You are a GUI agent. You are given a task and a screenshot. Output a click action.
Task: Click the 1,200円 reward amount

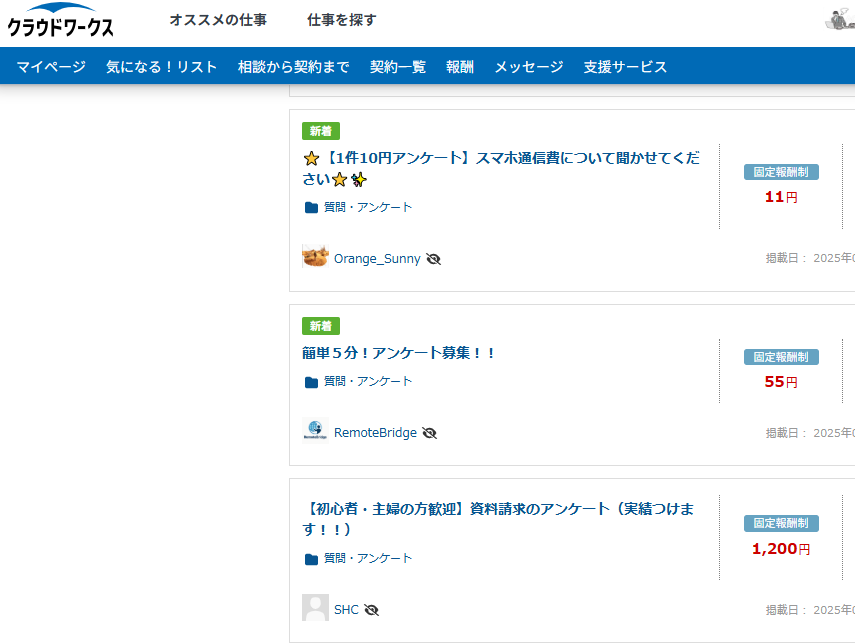[781, 549]
